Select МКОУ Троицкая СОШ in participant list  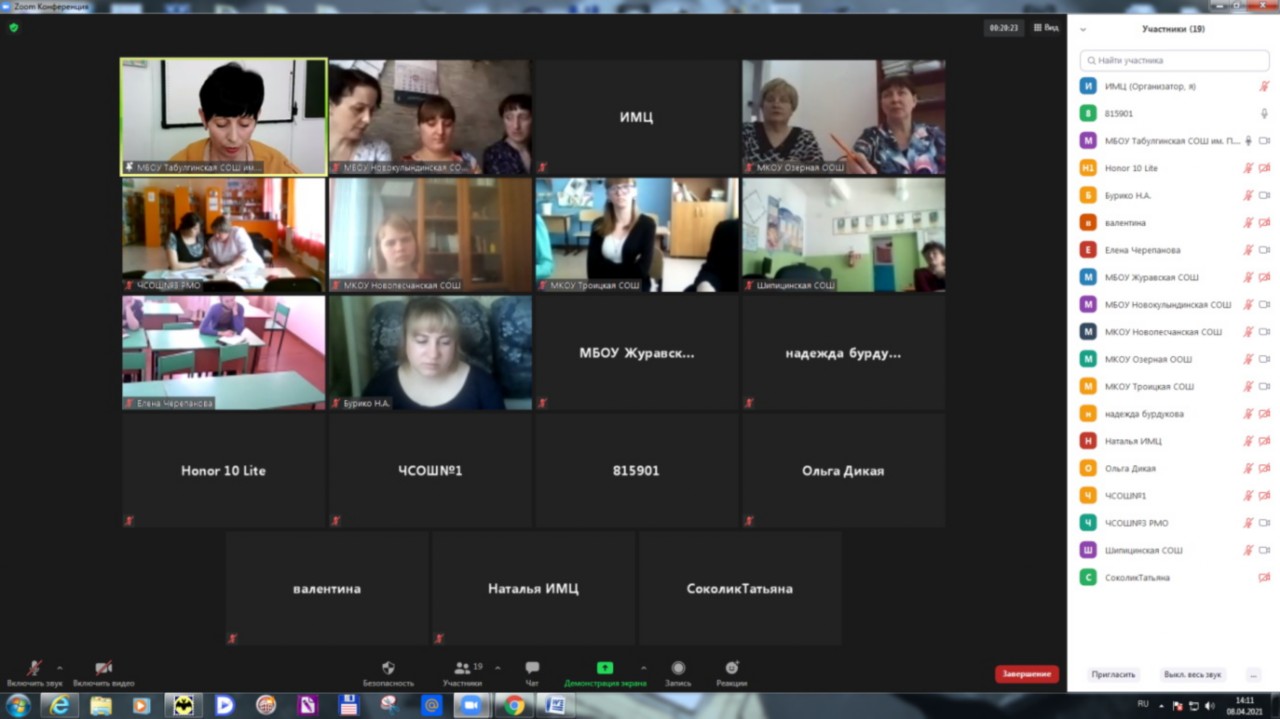[1174, 386]
